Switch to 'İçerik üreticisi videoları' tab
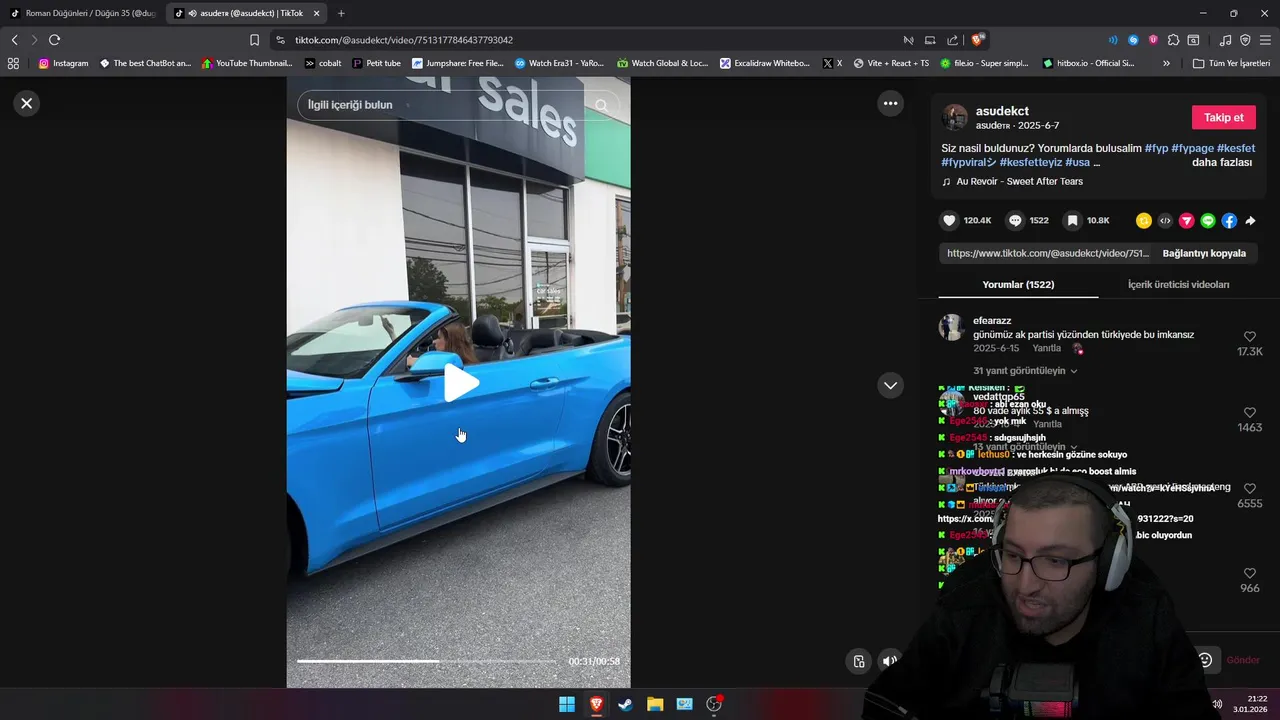This screenshot has width=1280, height=720. tap(1178, 284)
